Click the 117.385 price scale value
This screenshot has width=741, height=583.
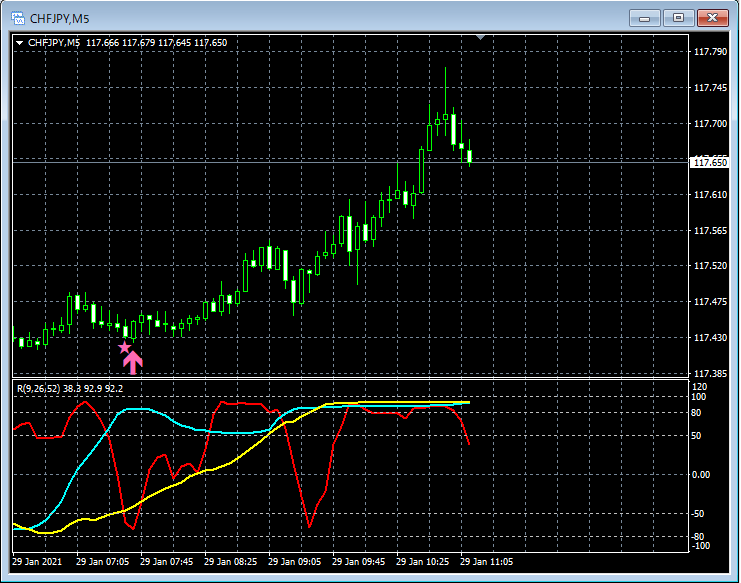[x=710, y=374]
